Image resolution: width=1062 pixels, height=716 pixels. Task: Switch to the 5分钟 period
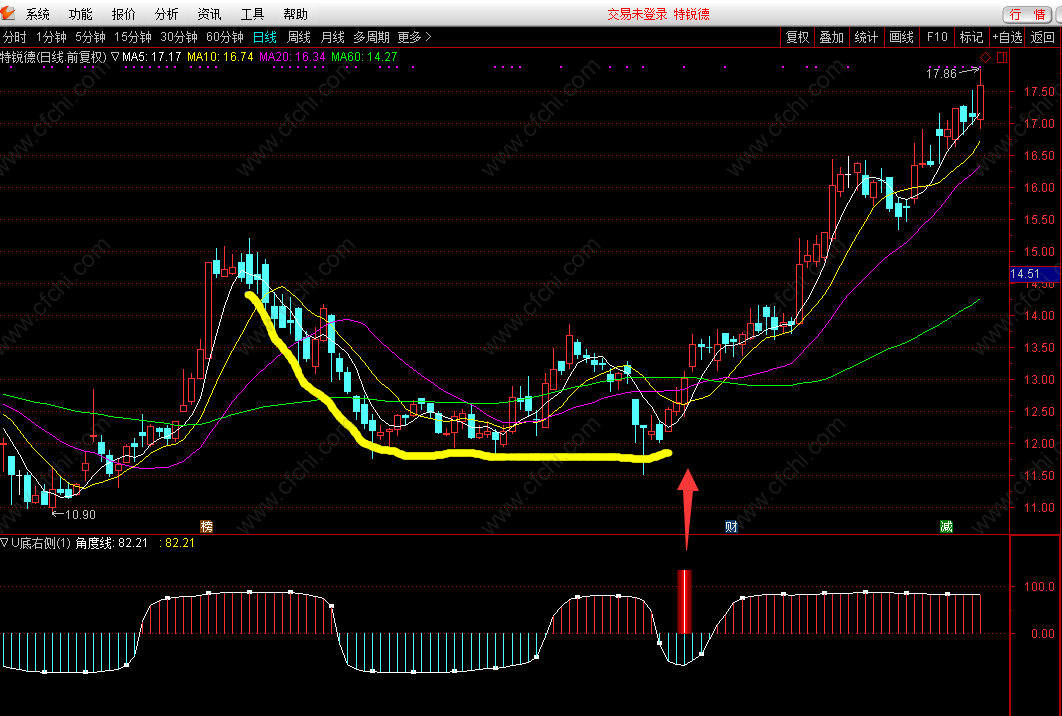pos(90,37)
